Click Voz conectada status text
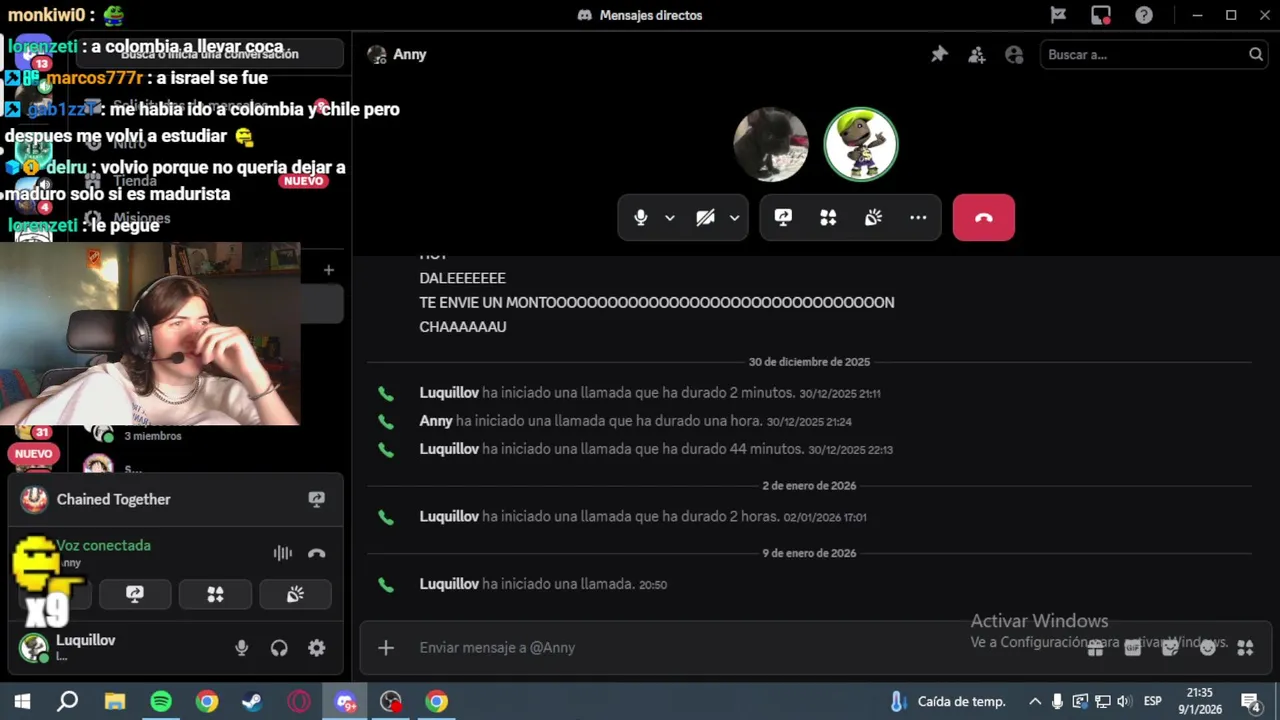The height and width of the screenshot is (720, 1280). click(103, 545)
